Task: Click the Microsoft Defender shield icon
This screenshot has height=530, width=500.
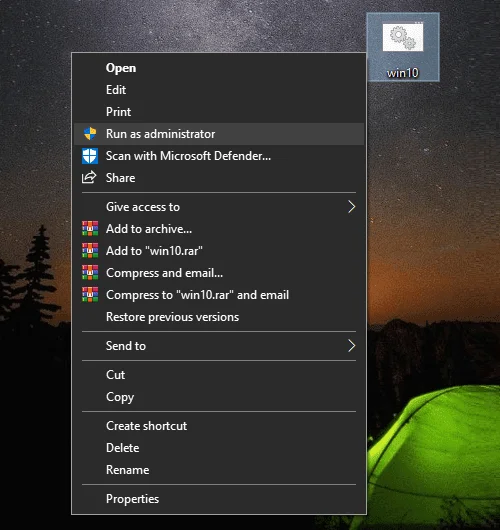Action: [90, 156]
